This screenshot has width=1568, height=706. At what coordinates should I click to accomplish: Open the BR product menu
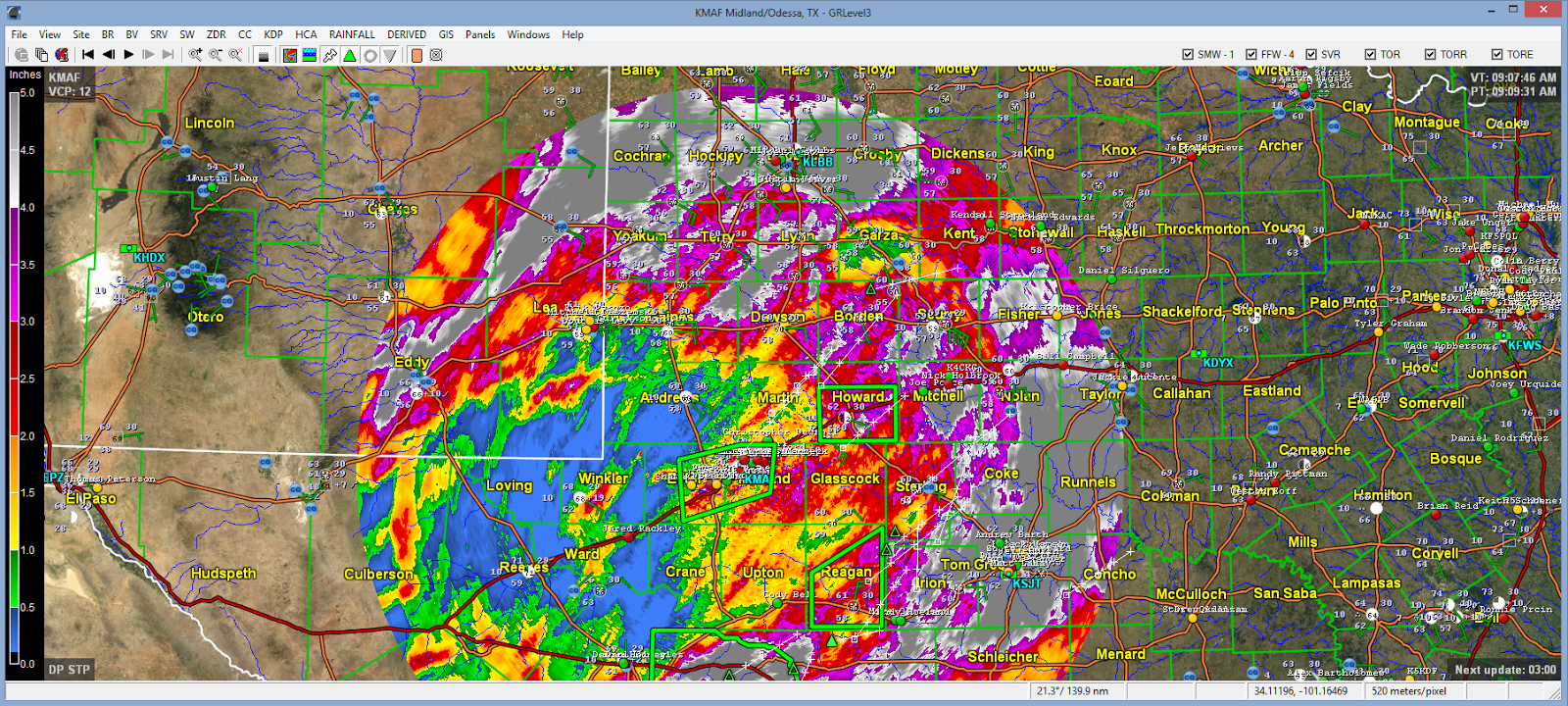pos(108,34)
